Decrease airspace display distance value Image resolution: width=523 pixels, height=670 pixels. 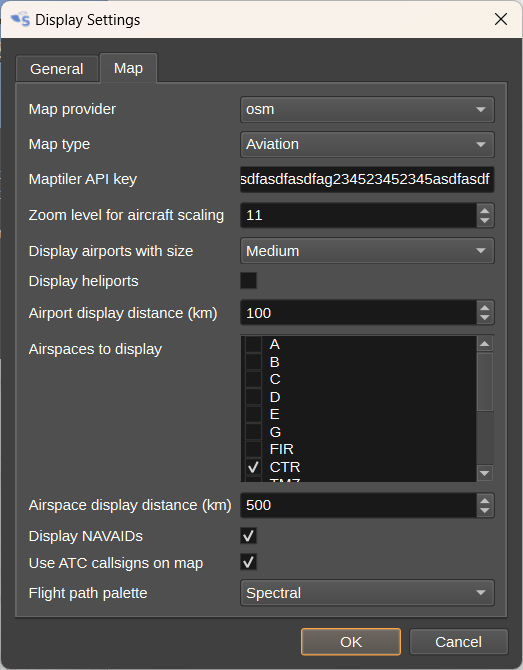coord(485,511)
